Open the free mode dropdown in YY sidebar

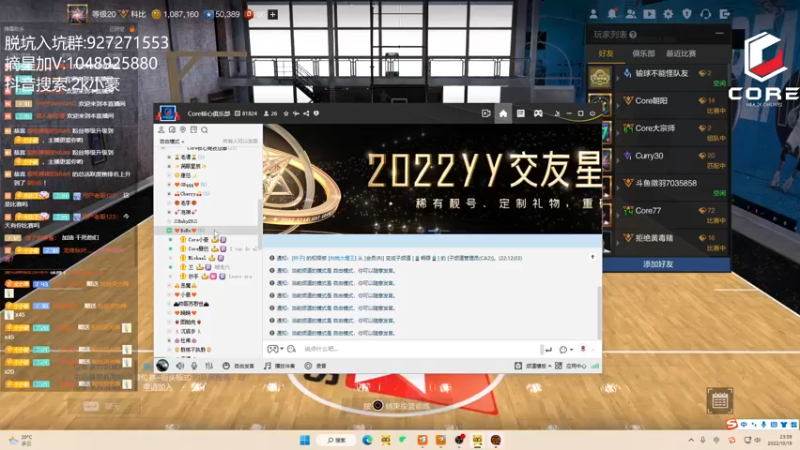click(172, 141)
